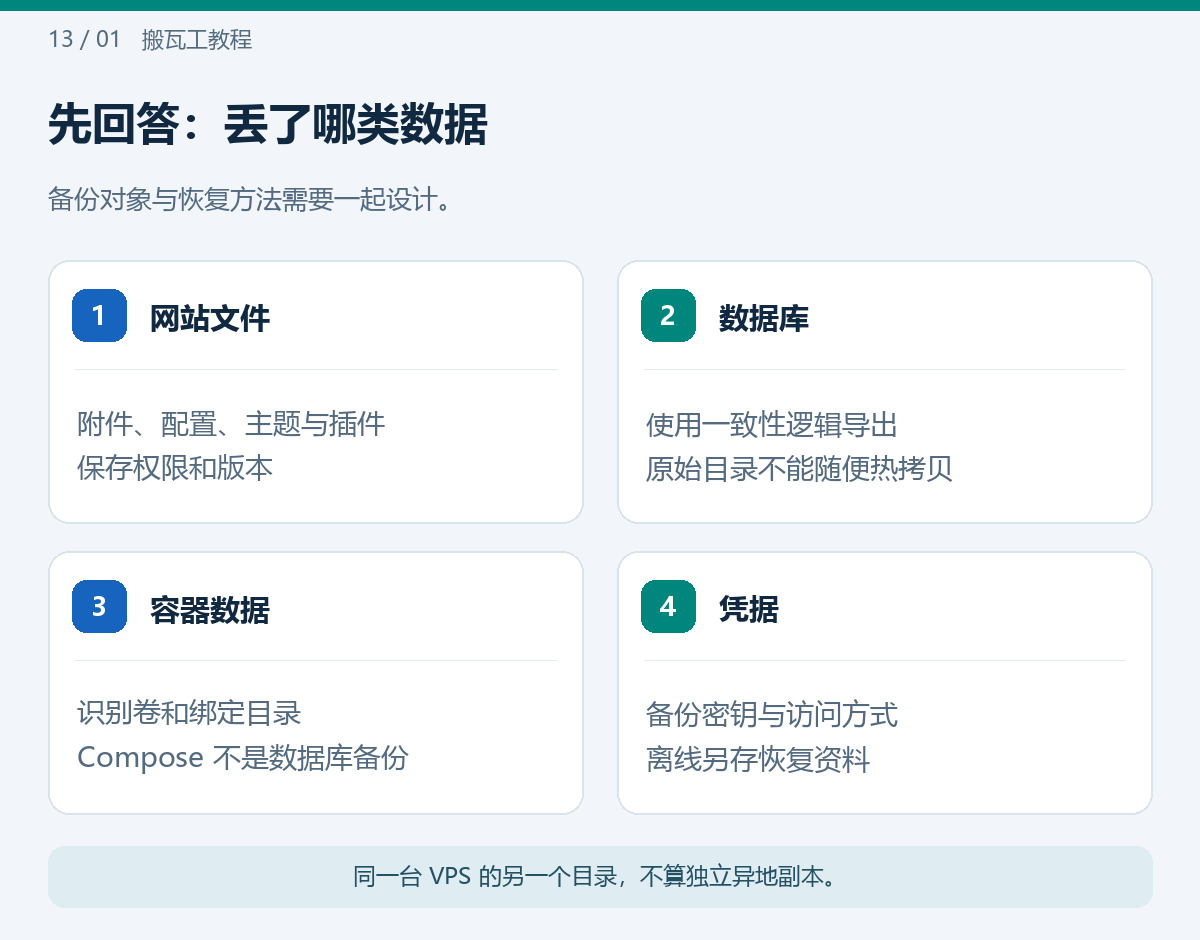Select the 凭据 card heading
Screen dimensions: 1200x940
(x=749, y=609)
